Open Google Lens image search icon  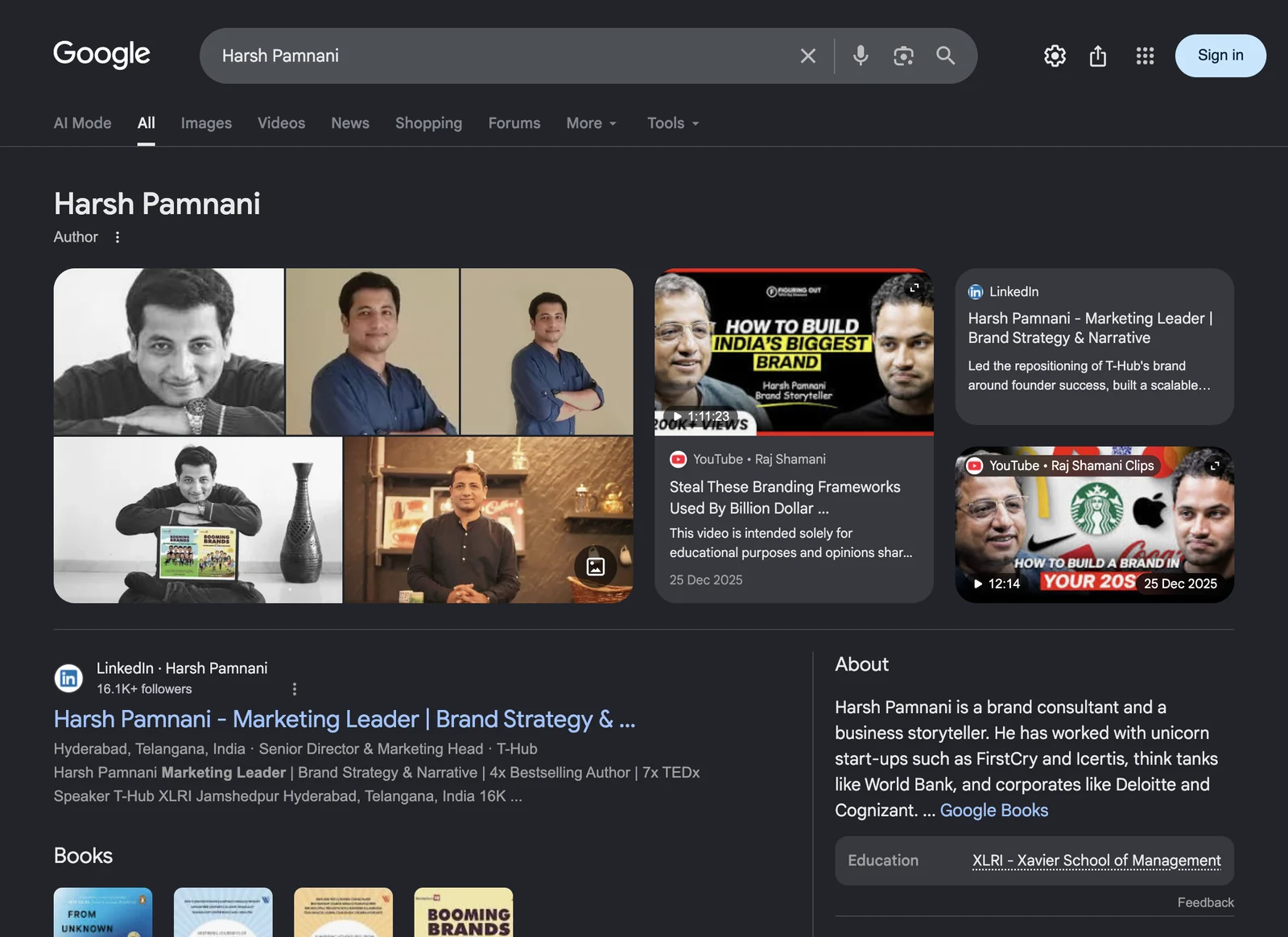[x=903, y=56]
